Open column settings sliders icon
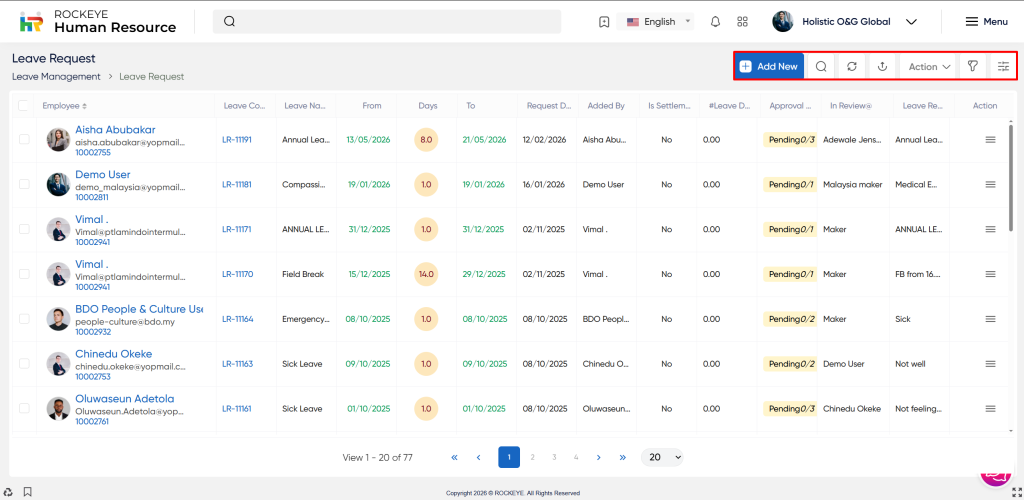This screenshot has width=1024, height=500. point(1003,67)
